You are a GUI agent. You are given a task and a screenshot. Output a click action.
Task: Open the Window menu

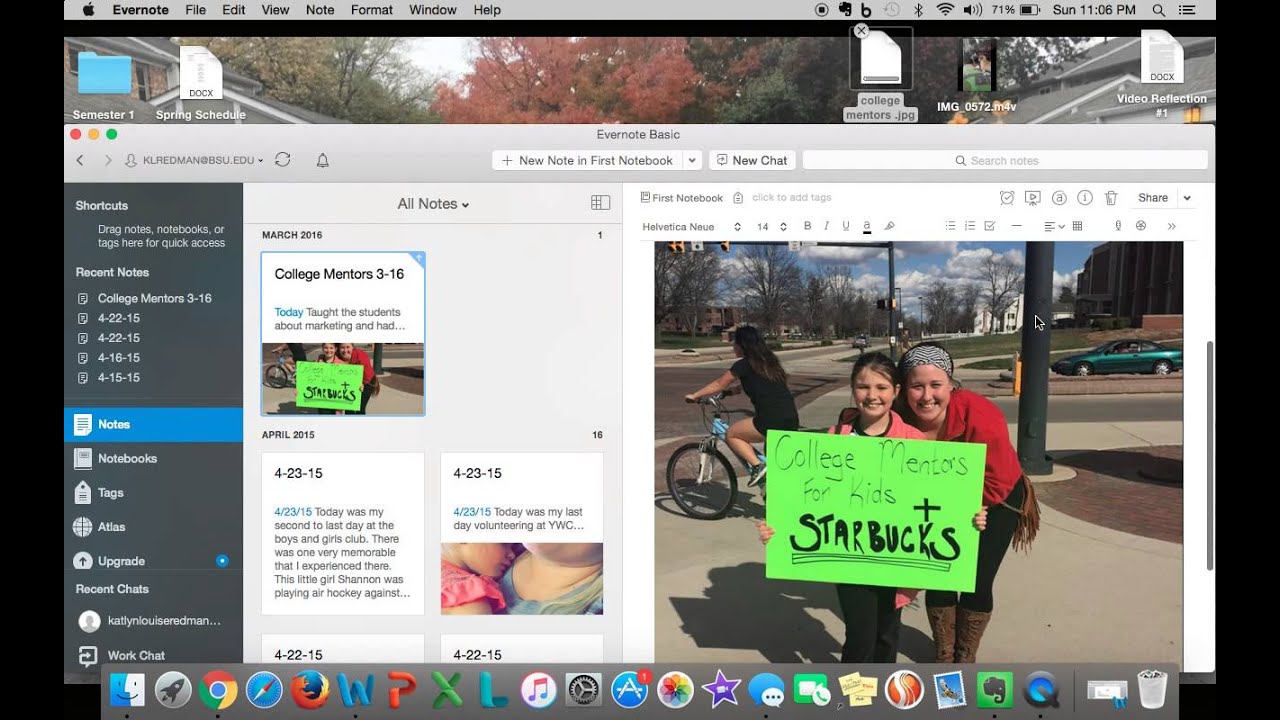pyautogui.click(x=433, y=10)
